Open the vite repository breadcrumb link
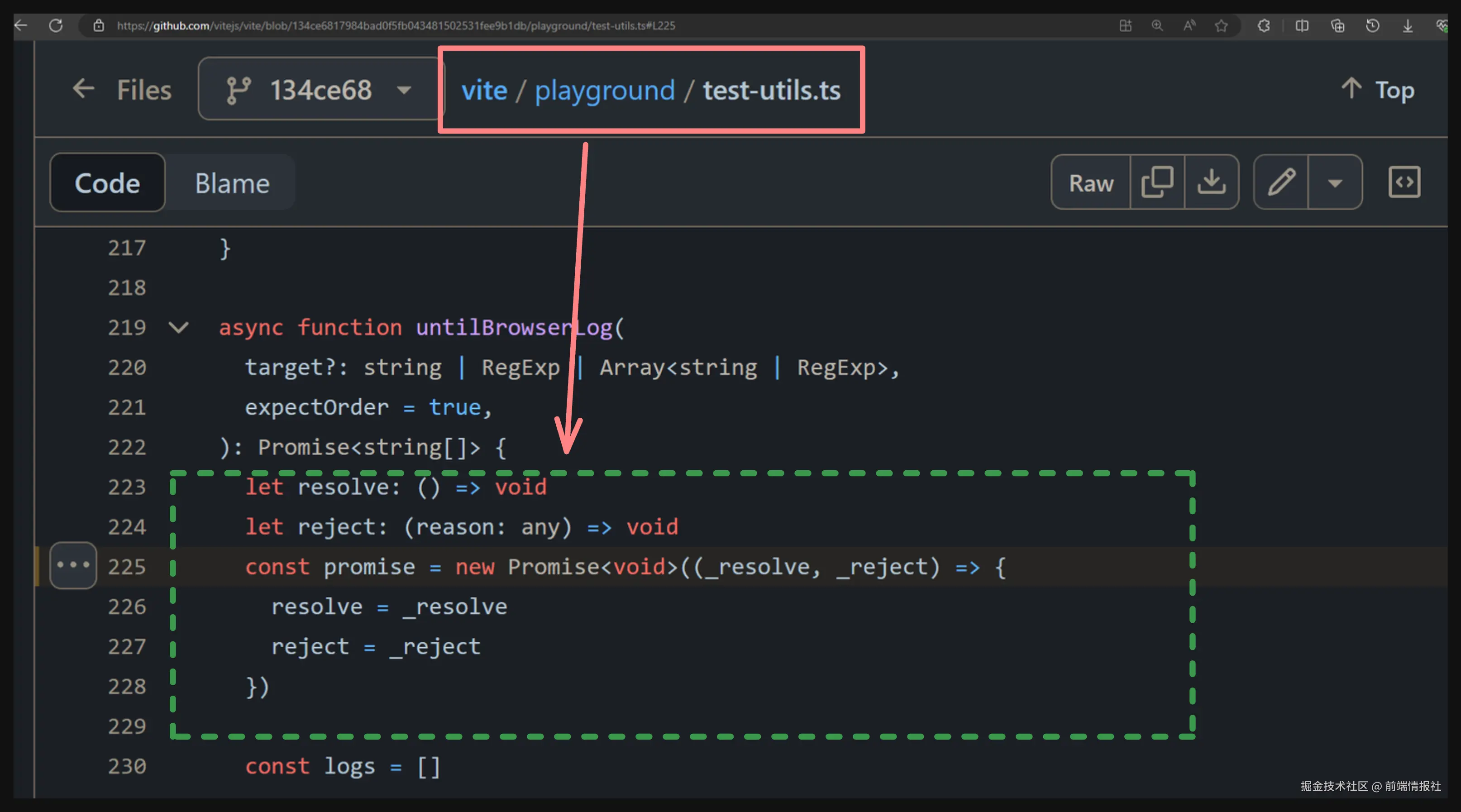Image resolution: width=1461 pixels, height=812 pixels. point(484,90)
